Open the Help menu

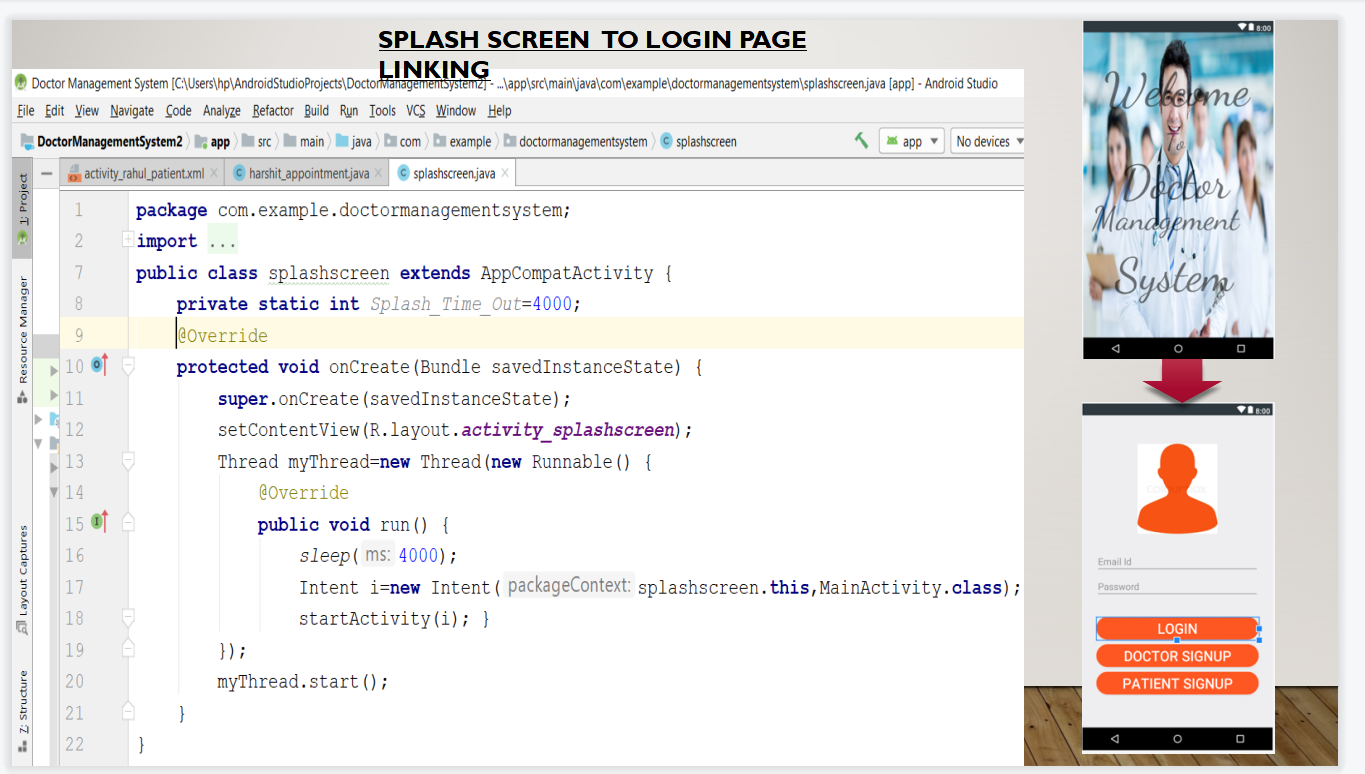(x=500, y=111)
